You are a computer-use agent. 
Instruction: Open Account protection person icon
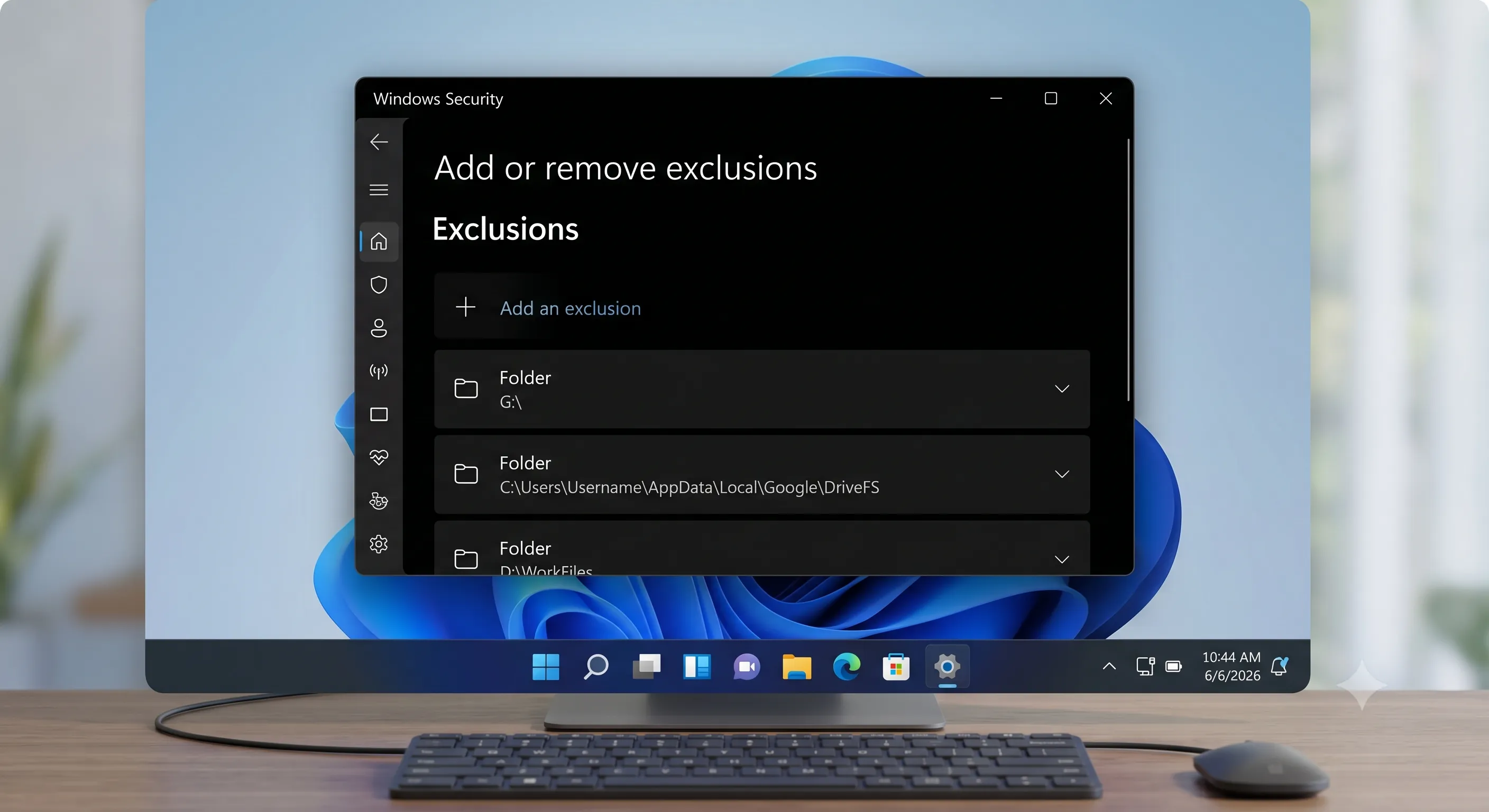coord(379,328)
